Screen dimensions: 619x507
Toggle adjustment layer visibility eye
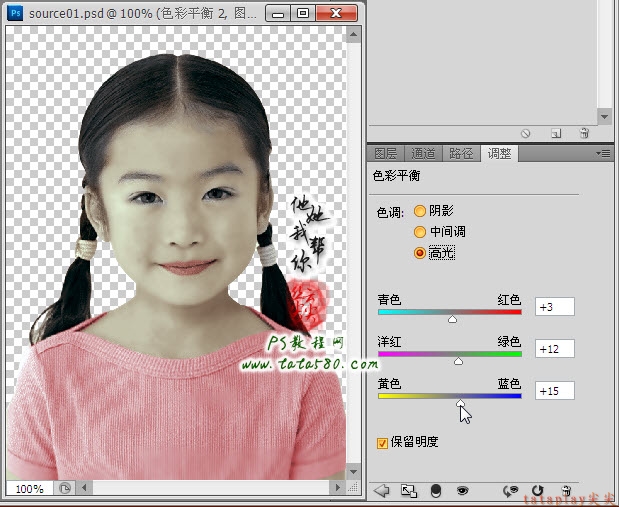462,491
